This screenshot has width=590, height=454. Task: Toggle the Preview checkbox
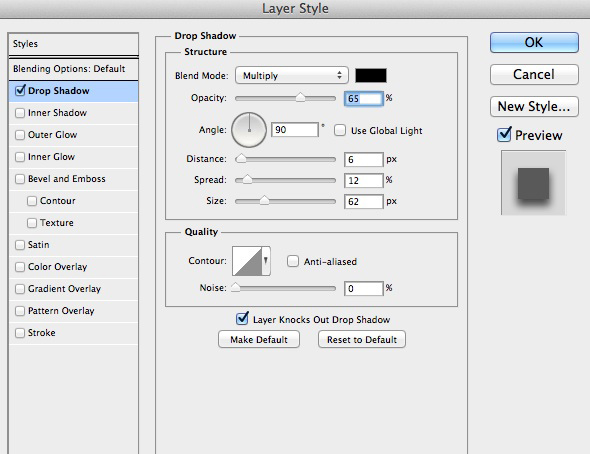[504, 134]
